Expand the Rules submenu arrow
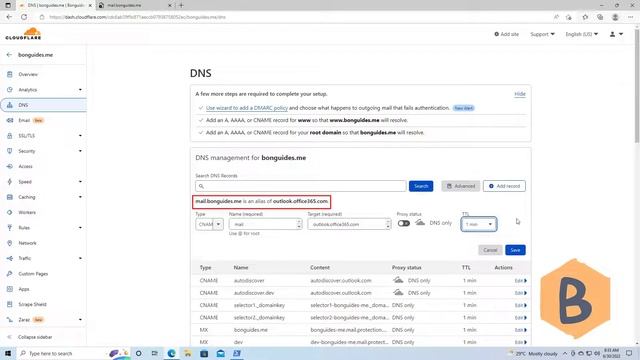 click(80, 228)
